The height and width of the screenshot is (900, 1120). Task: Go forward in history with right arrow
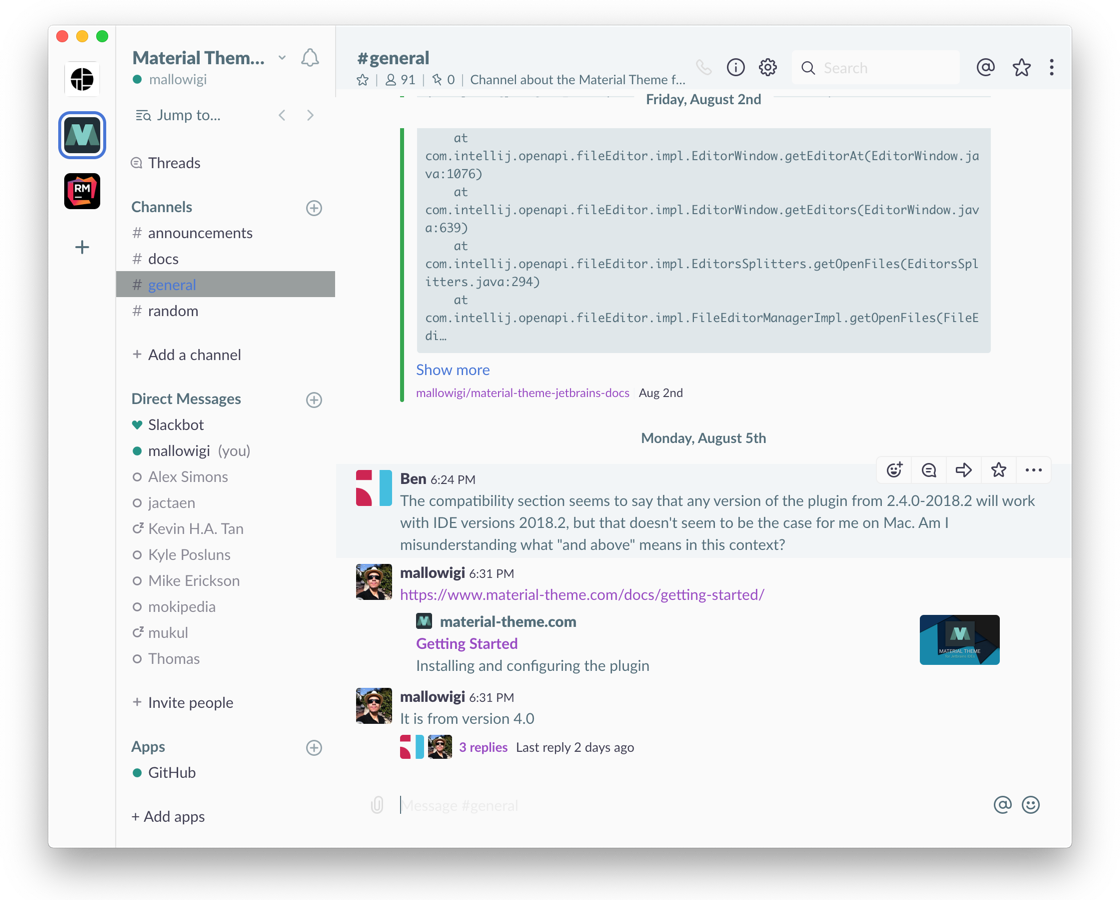(310, 115)
